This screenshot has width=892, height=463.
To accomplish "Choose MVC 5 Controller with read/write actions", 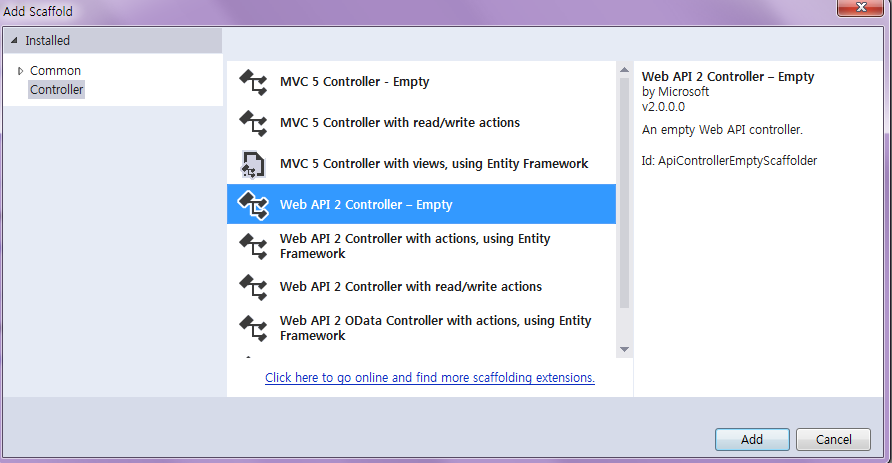I will click(x=400, y=123).
